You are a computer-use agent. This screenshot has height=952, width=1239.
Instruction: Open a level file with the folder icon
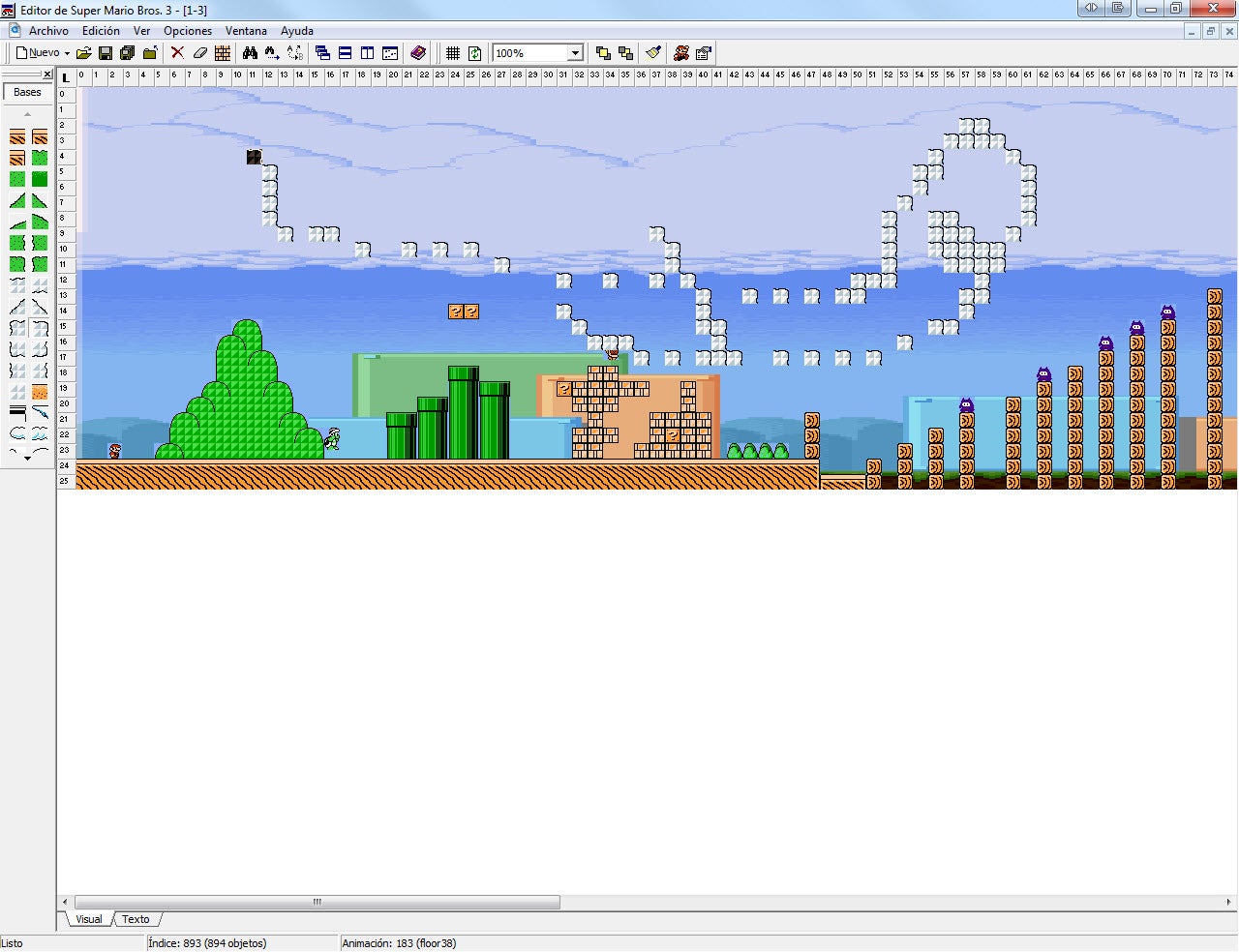pos(84,53)
